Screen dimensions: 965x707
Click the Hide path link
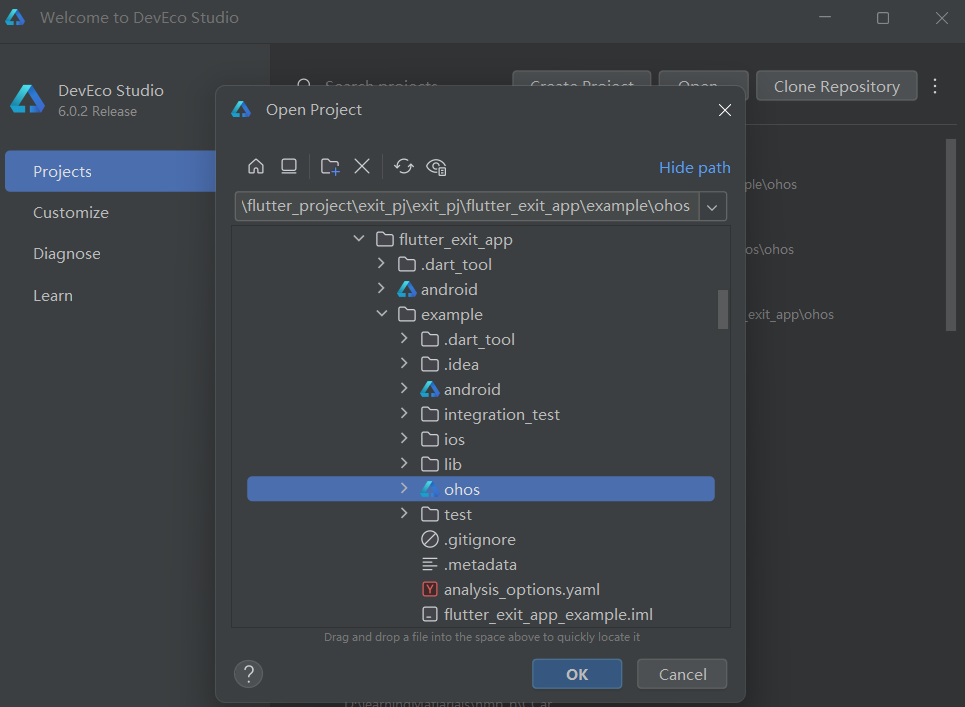click(694, 167)
